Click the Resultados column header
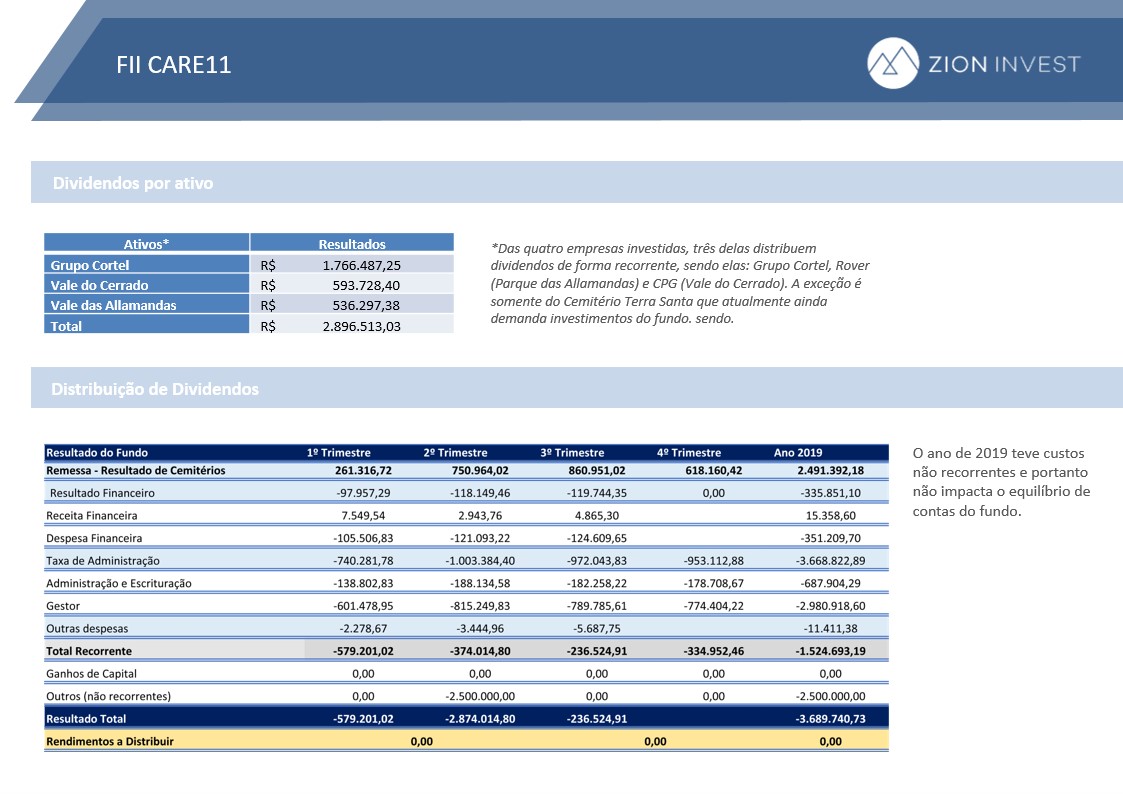 352,244
